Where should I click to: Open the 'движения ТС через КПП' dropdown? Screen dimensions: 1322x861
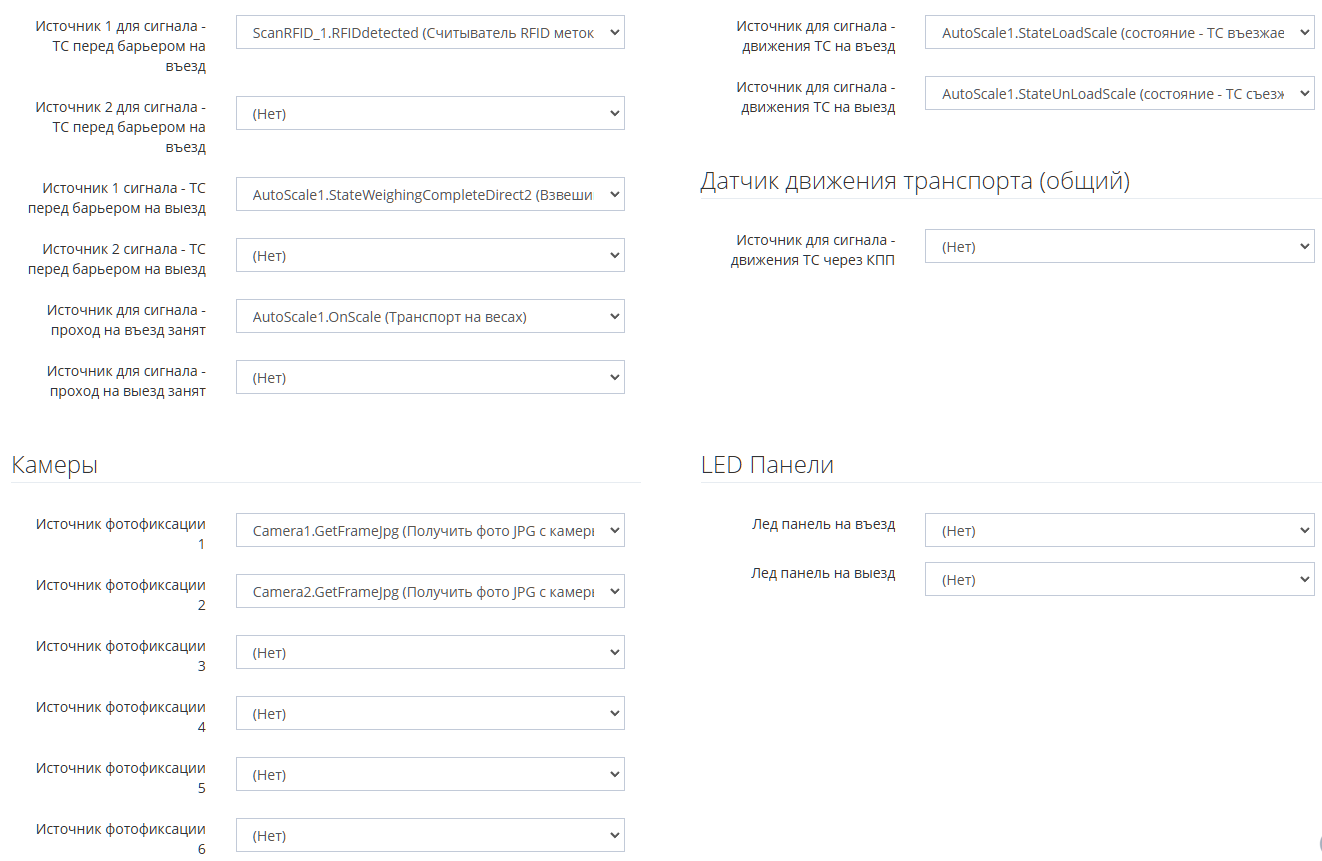(1119, 247)
